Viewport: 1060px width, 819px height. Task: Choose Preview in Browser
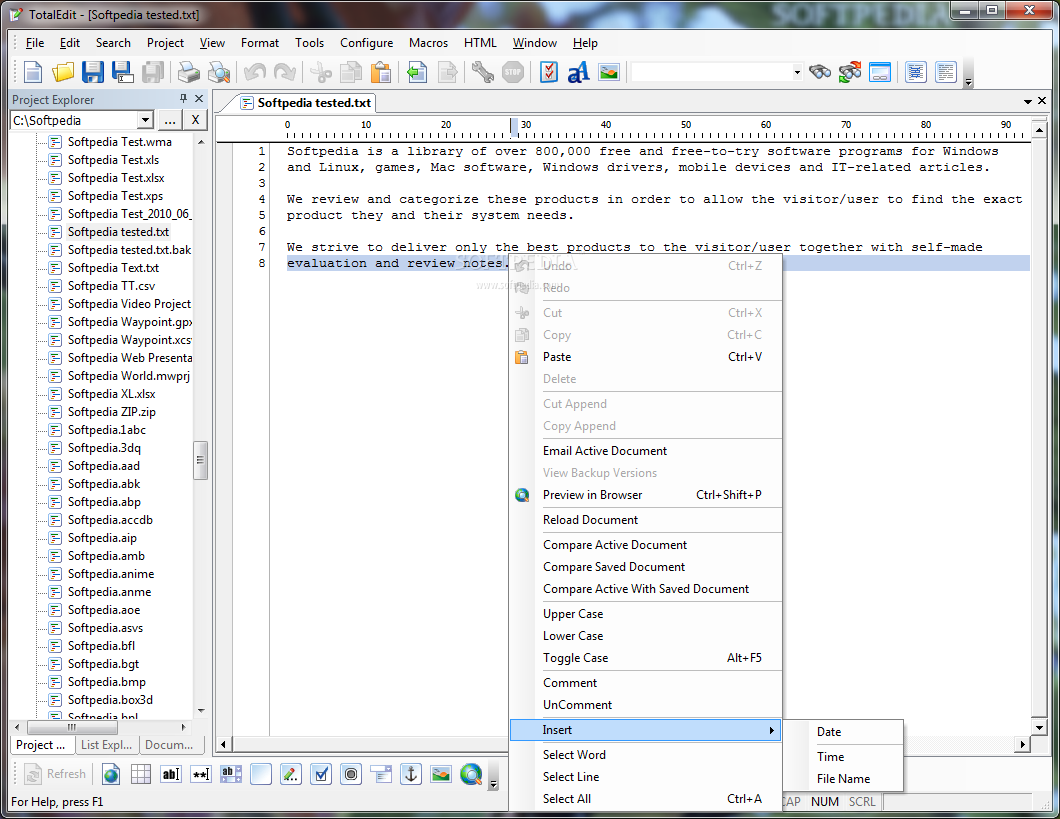tap(646, 495)
